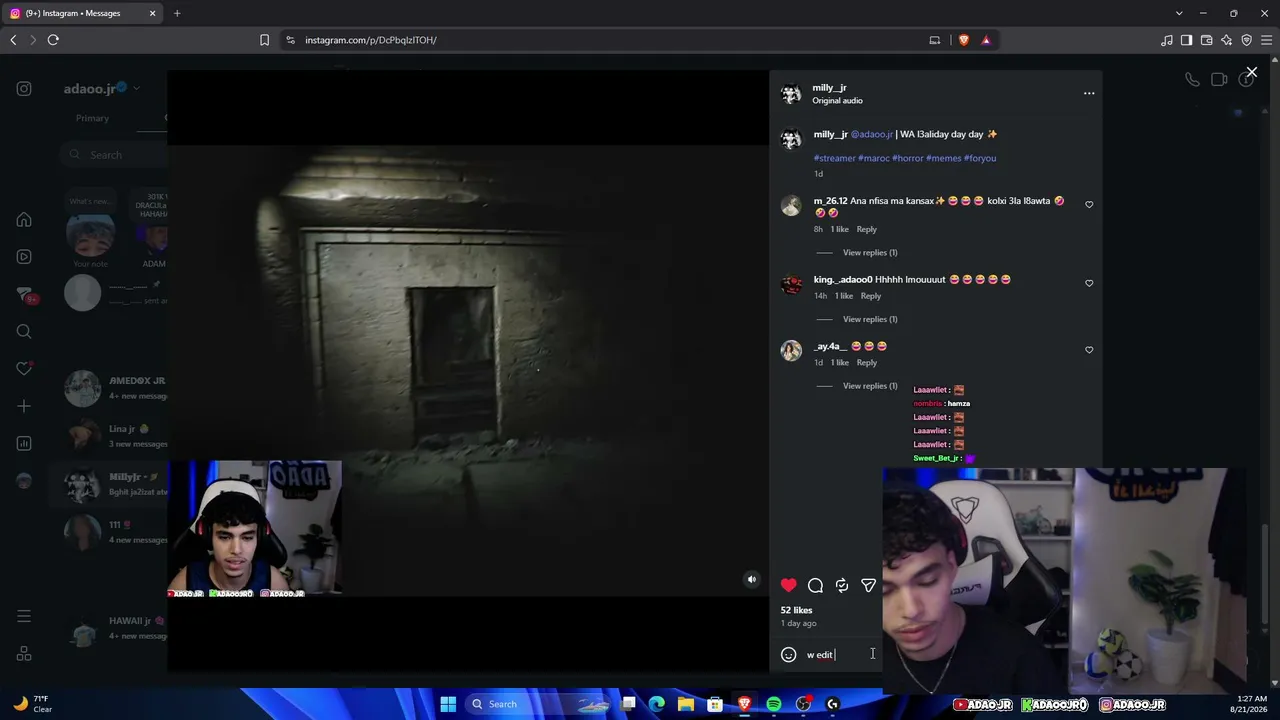Click the Original audio link
The height and width of the screenshot is (720, 1280).
(x=837, y=101)
